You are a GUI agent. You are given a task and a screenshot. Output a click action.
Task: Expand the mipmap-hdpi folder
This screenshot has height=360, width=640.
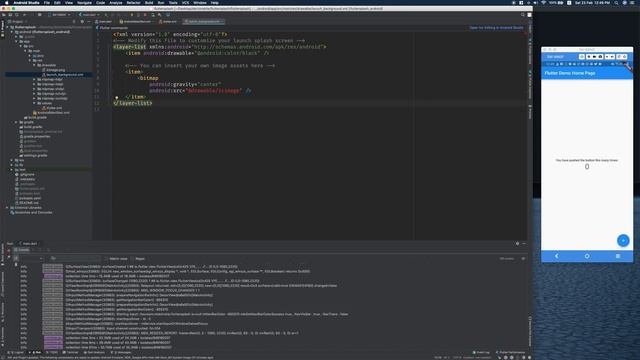(x=35, y=79)
